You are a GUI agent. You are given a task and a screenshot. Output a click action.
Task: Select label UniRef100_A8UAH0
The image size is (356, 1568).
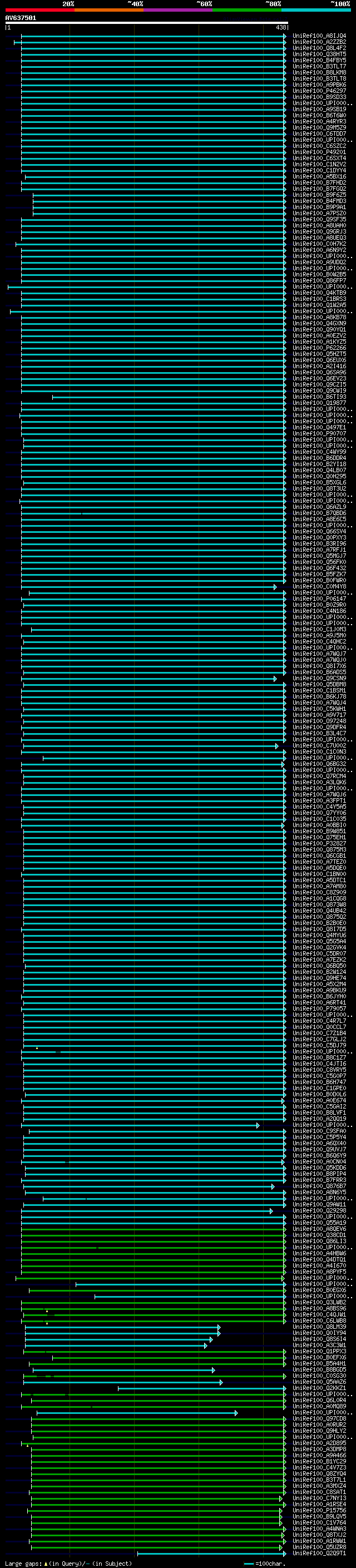pyautogui.click(x=319, y=226)
